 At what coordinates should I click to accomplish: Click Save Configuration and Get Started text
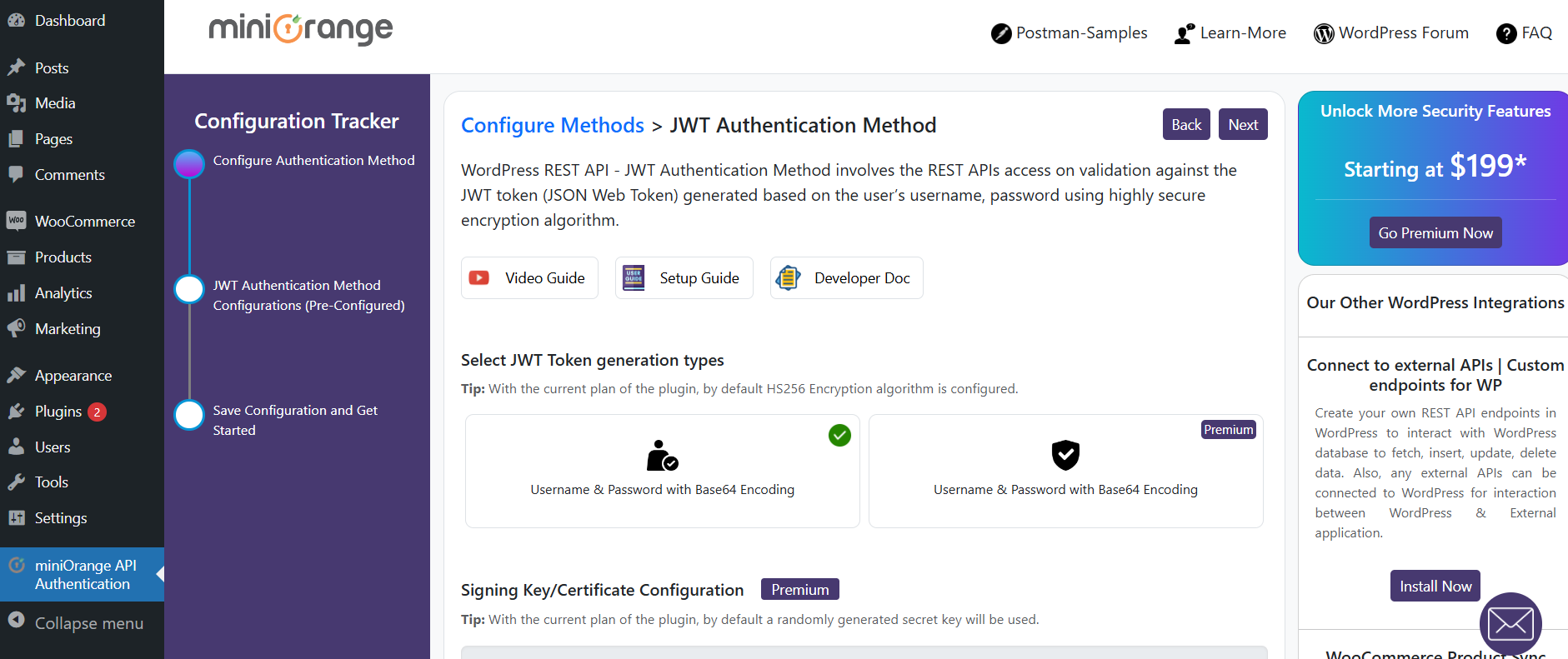295,420
